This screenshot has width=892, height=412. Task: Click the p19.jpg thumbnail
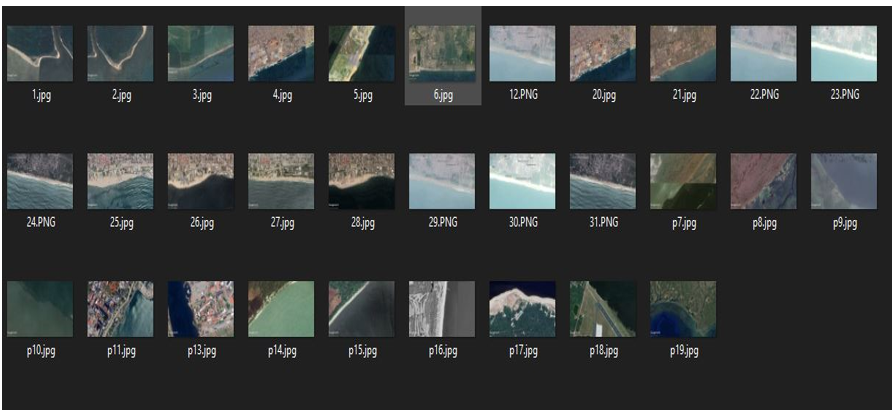pyautogui.click(x=683, y=309)
